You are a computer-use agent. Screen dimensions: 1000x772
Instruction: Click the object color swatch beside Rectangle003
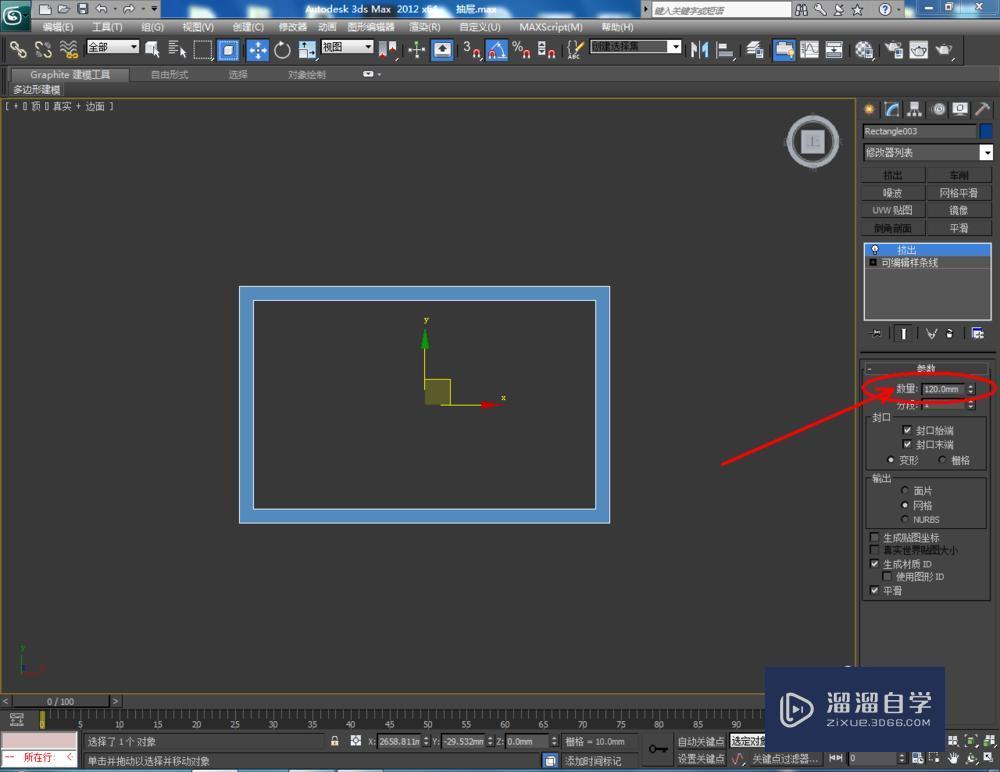coord(985,131)
